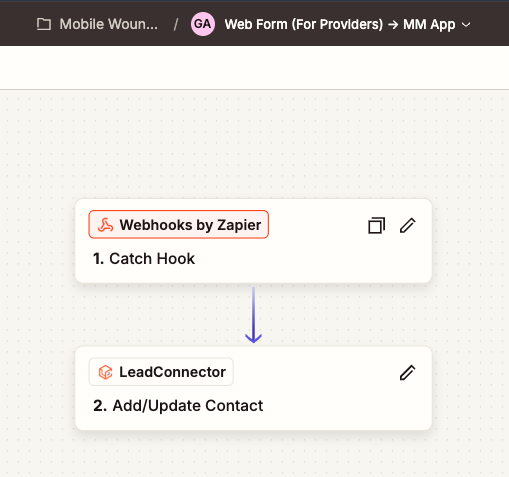Click the arrowhead above LeadConnector step
This screenshot has height=477, width=509.
(253, 338)
